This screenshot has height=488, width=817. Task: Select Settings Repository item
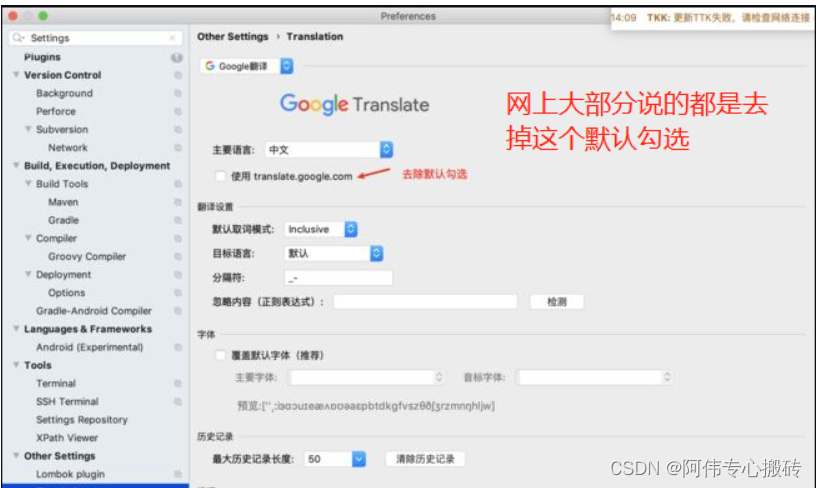point(82,420)
